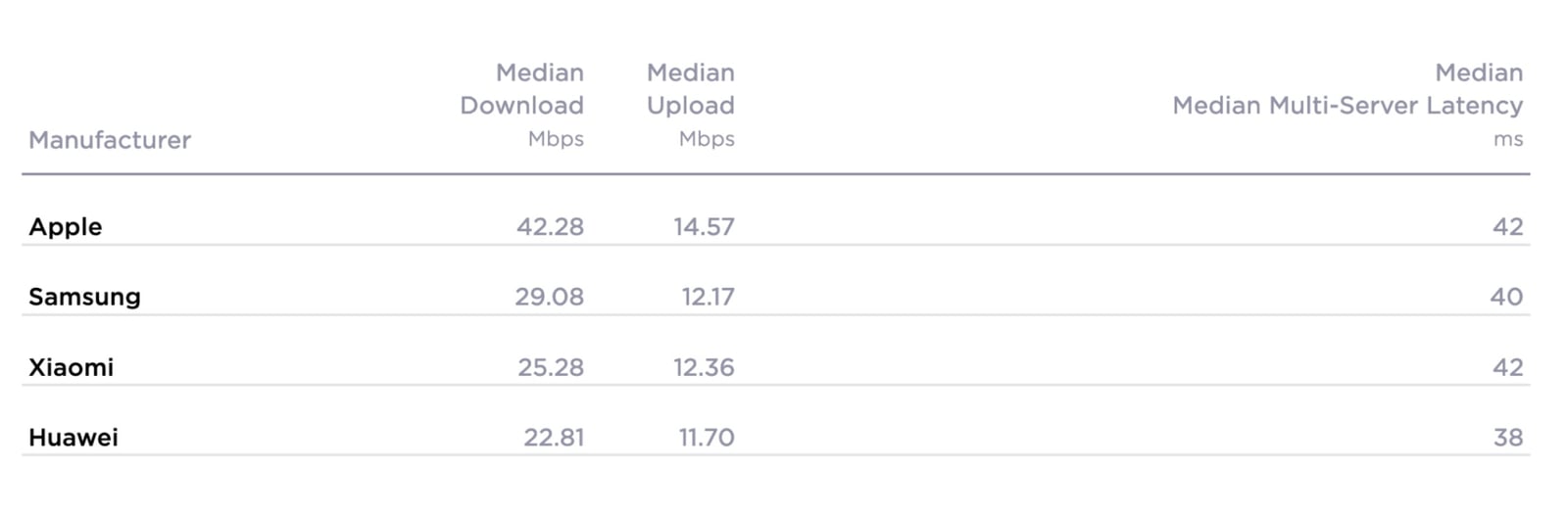
Task: Click Xiaomi's 25.28 download value
Action: 551,368
